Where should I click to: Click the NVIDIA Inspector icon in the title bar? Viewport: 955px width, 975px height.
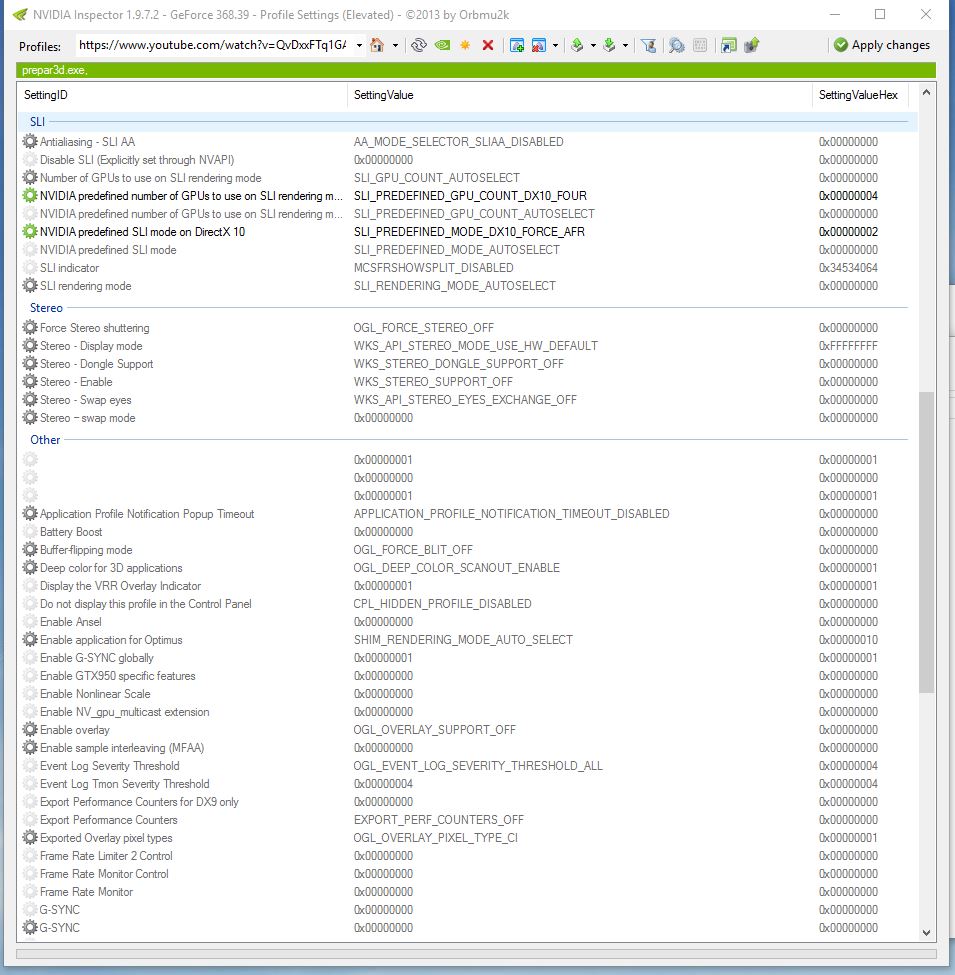click(20, 14)
